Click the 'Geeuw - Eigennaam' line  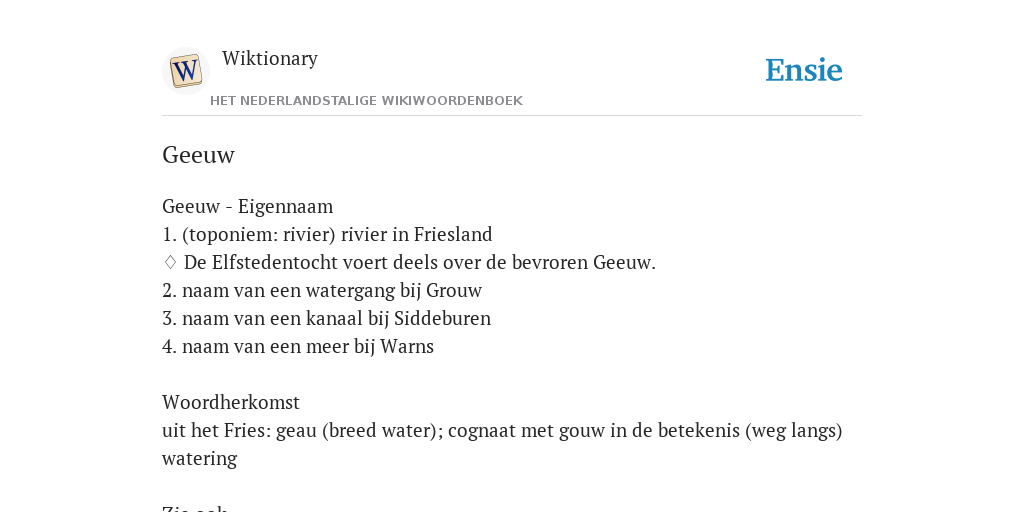(x=248, y=206)
